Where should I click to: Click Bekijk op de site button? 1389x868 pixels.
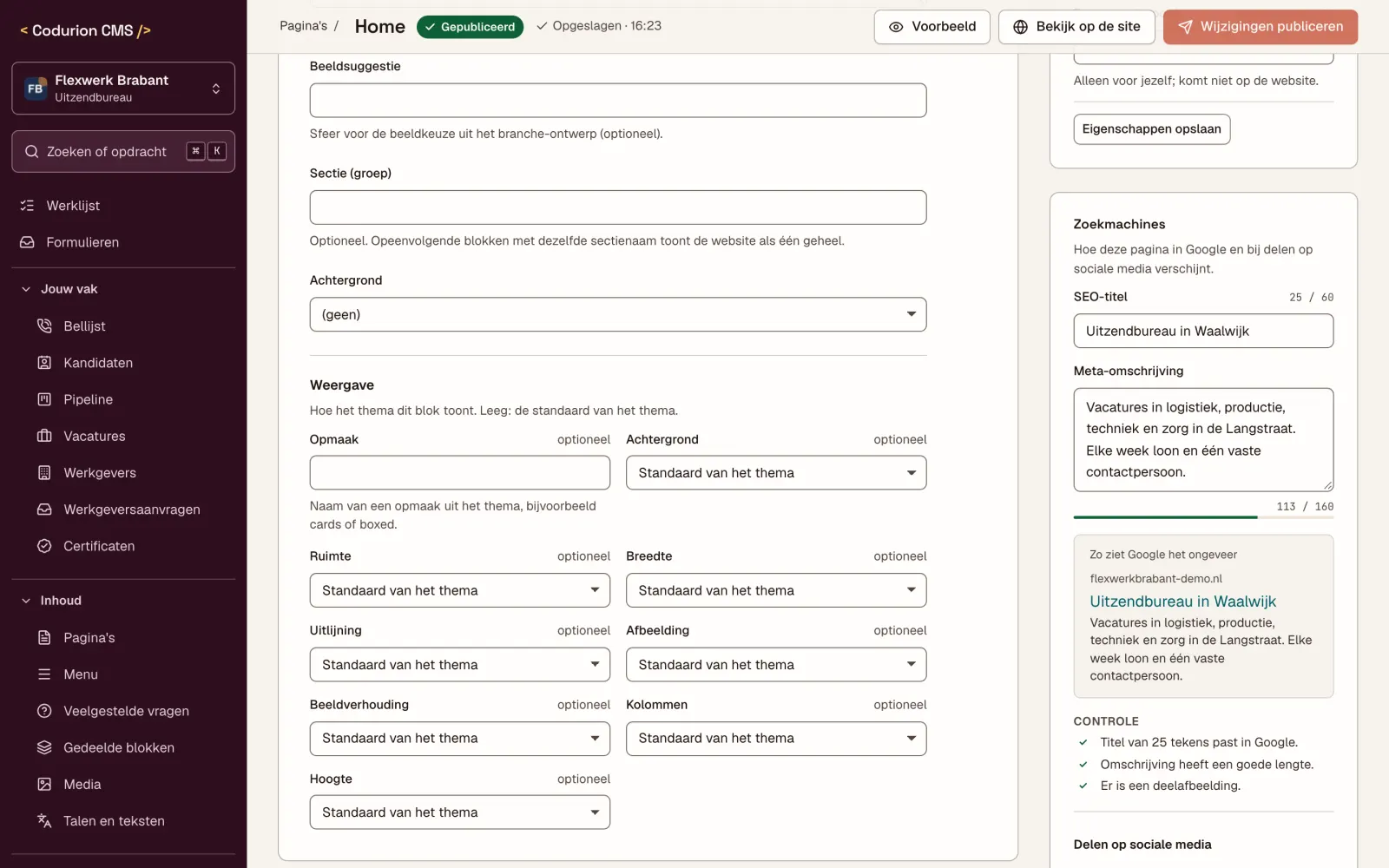1076,27
